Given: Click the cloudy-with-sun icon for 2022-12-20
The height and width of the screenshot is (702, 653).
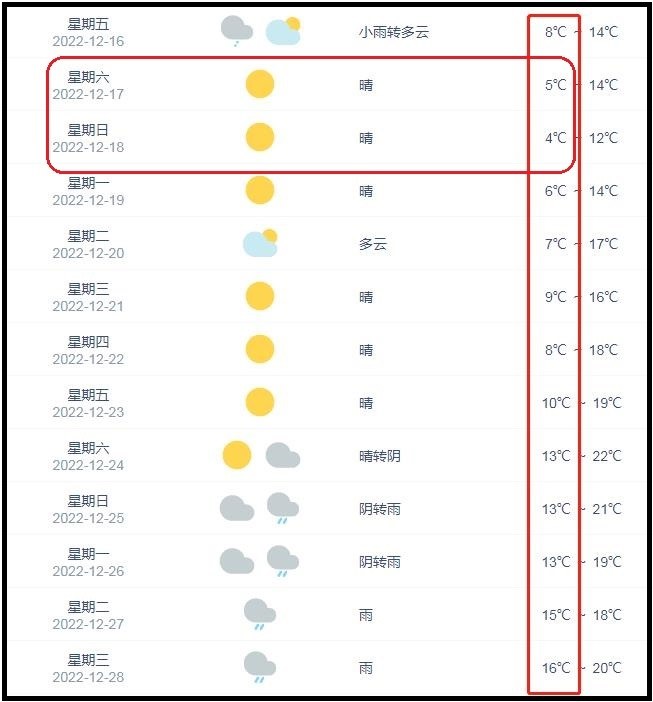Looking at the screenshot, I should click(260, 243).
